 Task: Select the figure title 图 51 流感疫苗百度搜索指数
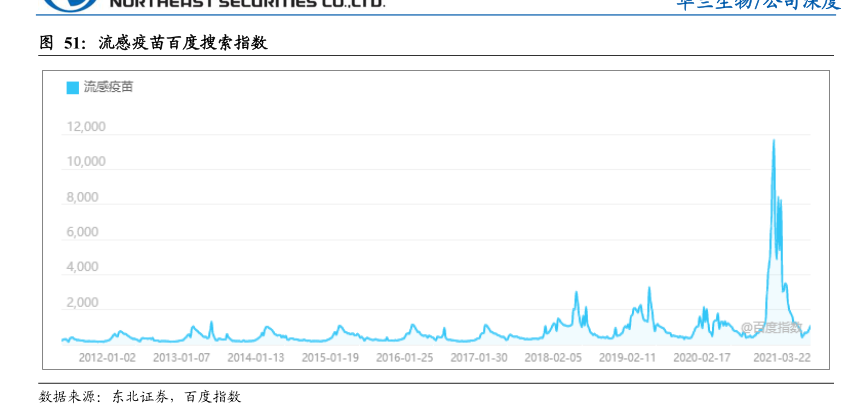pyautogui.click(x=153, y=44)
